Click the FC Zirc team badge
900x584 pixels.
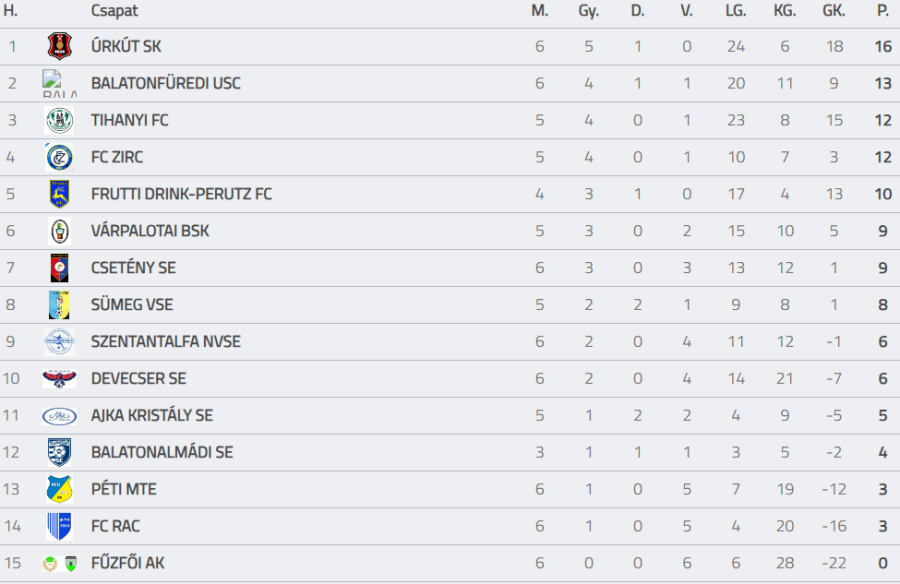click(x=60, y=157)
